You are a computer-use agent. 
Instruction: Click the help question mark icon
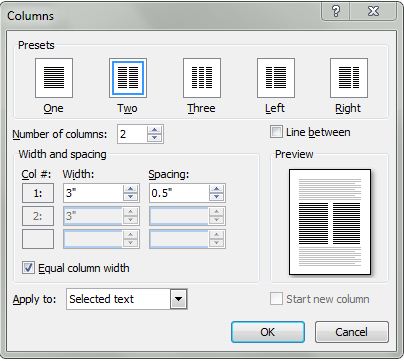tap(336, 12)
